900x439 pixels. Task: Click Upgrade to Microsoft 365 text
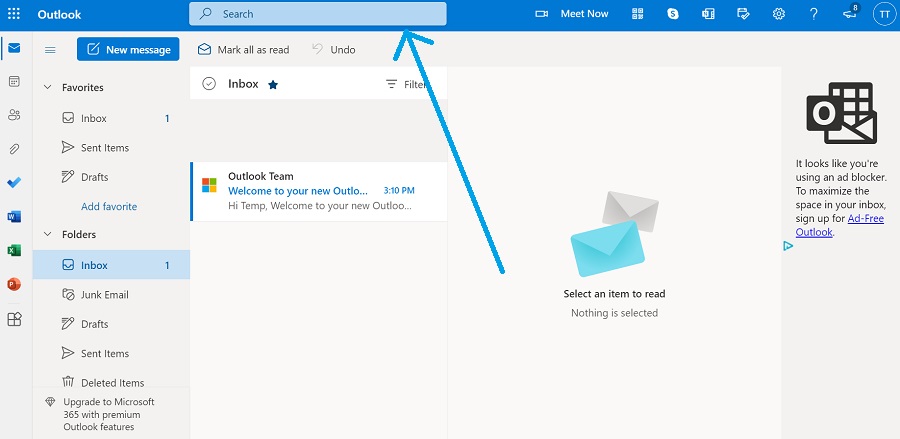point(109,414)
